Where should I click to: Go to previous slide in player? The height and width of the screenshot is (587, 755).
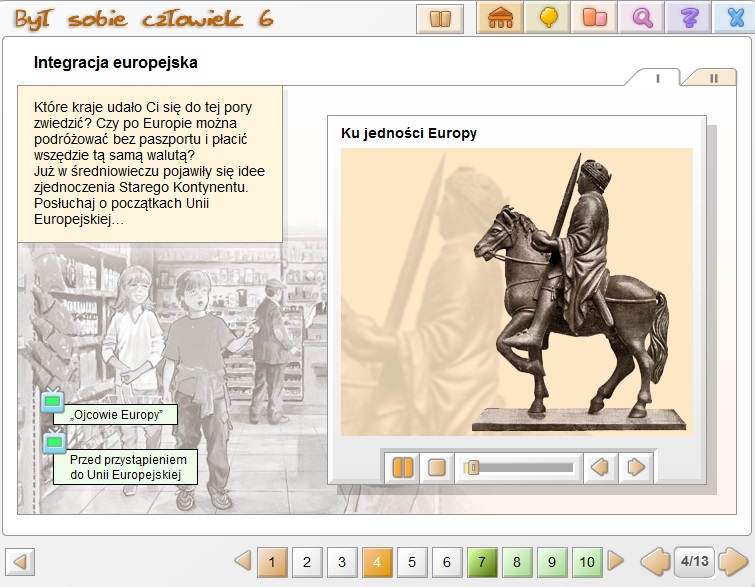click(600, 467)
